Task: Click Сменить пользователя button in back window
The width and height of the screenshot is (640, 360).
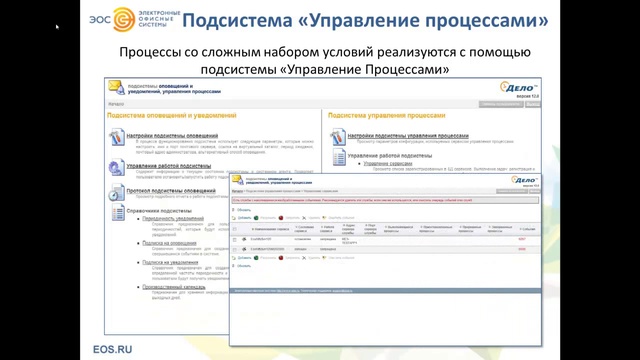Action: 501,104
